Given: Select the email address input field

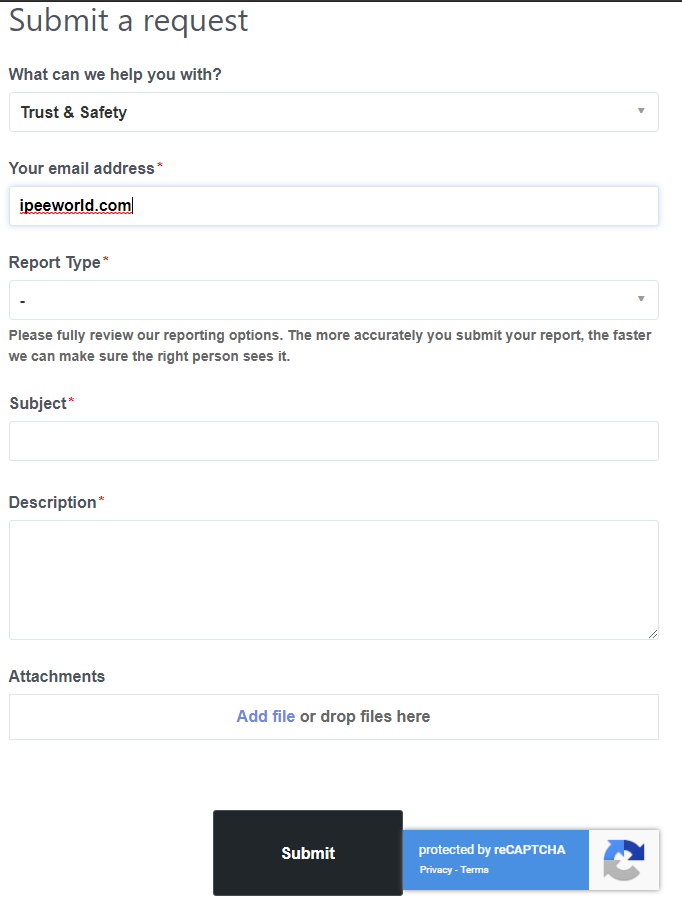Looking at the screenshot, I should tap(333, 206).
